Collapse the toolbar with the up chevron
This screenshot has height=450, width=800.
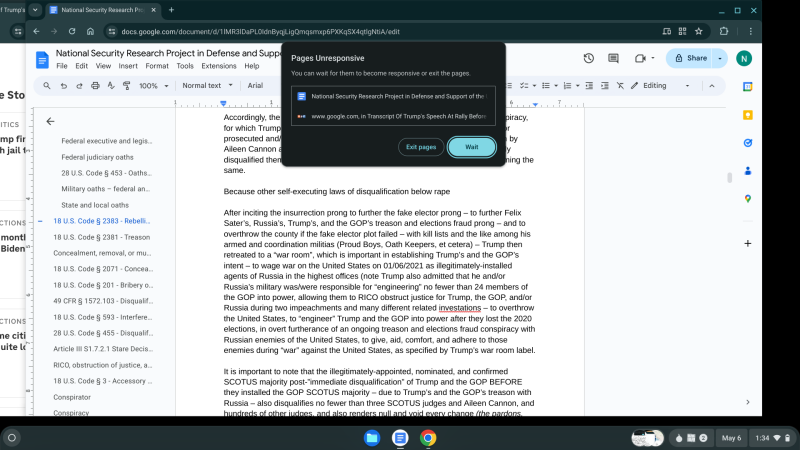pos(712,86)
